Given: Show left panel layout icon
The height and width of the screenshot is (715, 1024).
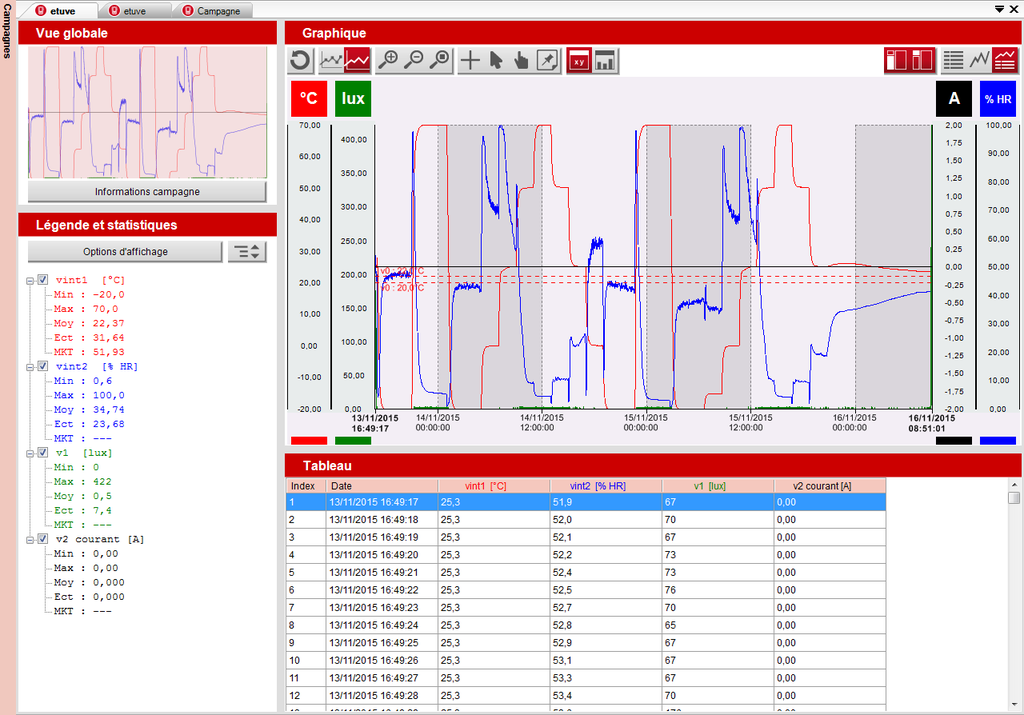Looking at the screenshot, I should point(897,60).
